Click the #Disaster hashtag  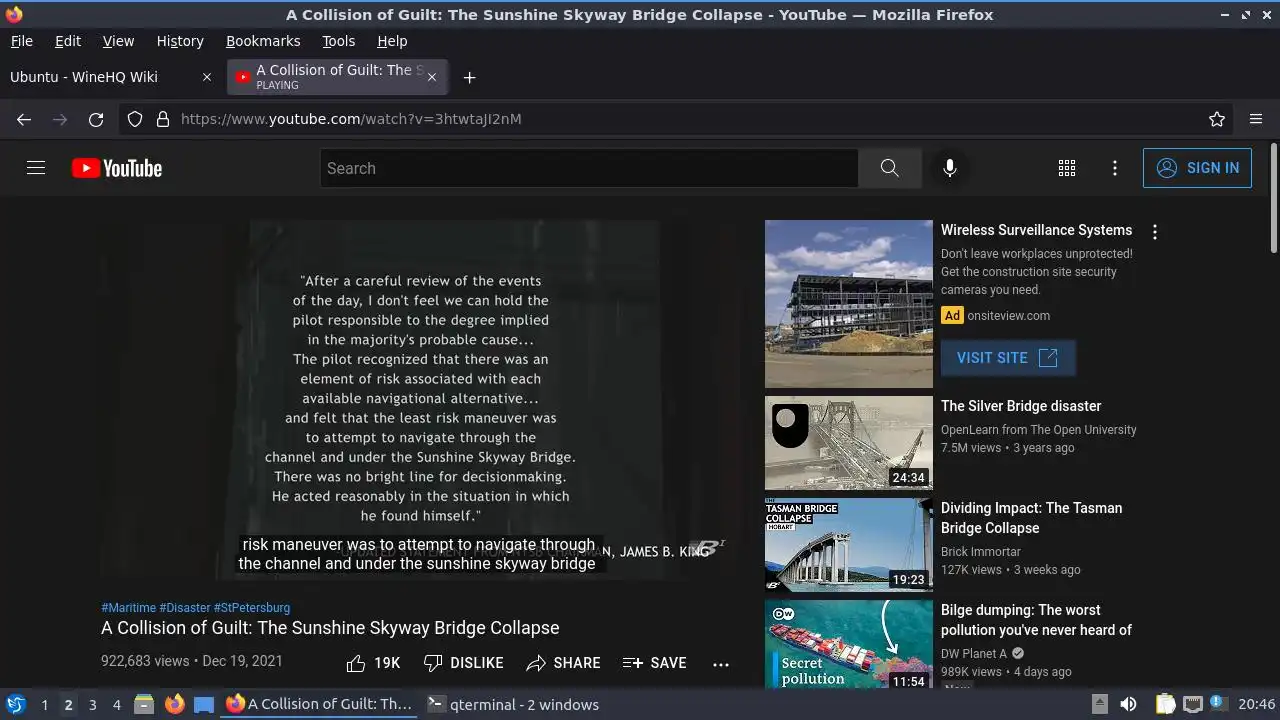tap(184, 608)
